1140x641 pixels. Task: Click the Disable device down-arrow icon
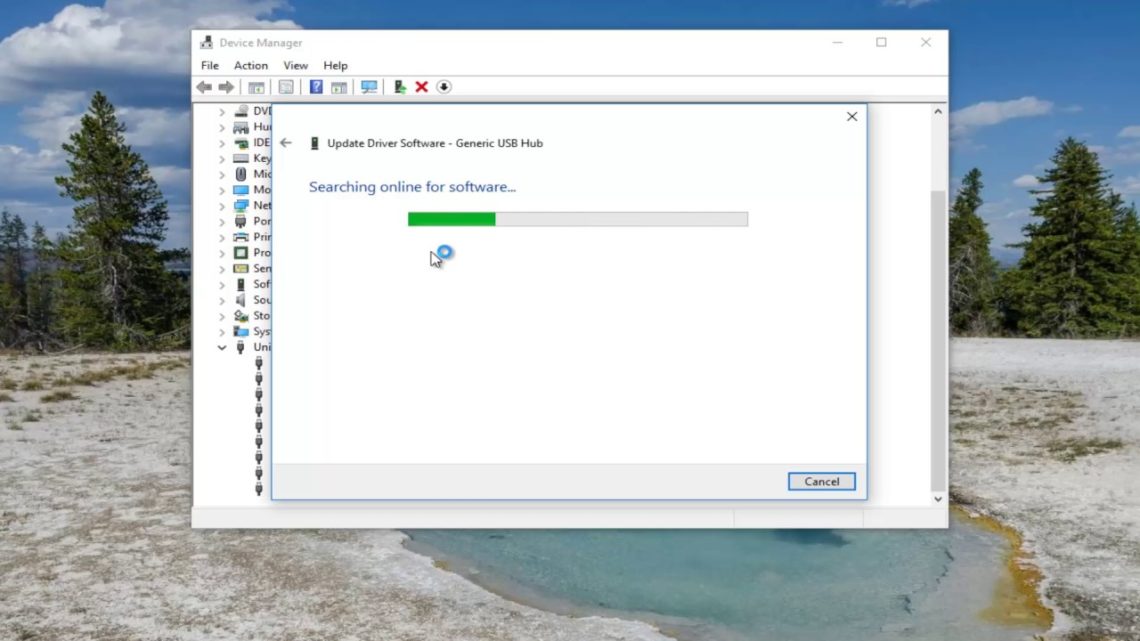[444, 87]
